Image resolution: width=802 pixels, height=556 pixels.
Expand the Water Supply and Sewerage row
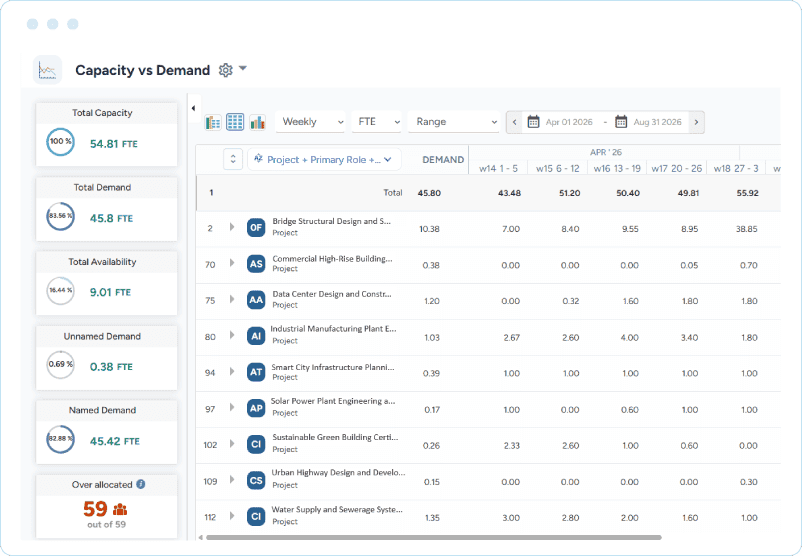pyautogui.click(x=232, y=516)
